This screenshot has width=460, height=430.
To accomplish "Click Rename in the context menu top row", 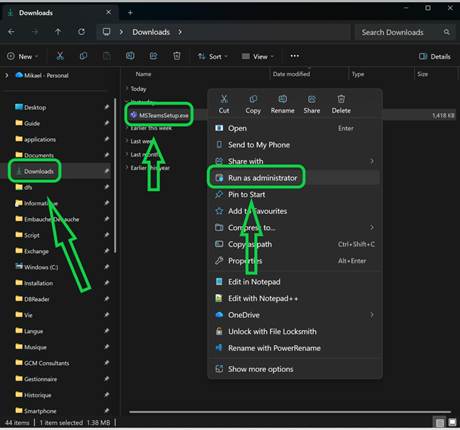I will coord(282,104).
